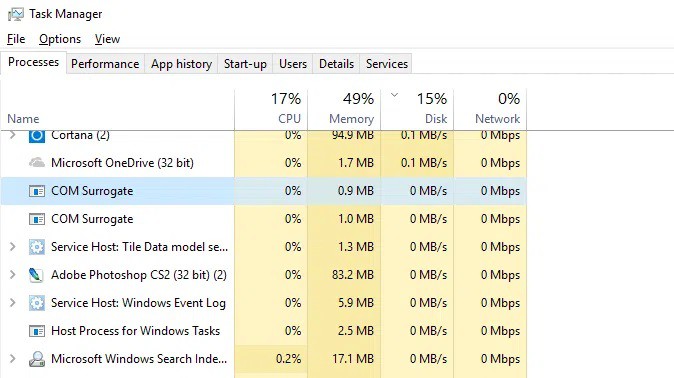The image size is (674, 378).
Task: Open the Start-up tab
Action: click(245, 64)
